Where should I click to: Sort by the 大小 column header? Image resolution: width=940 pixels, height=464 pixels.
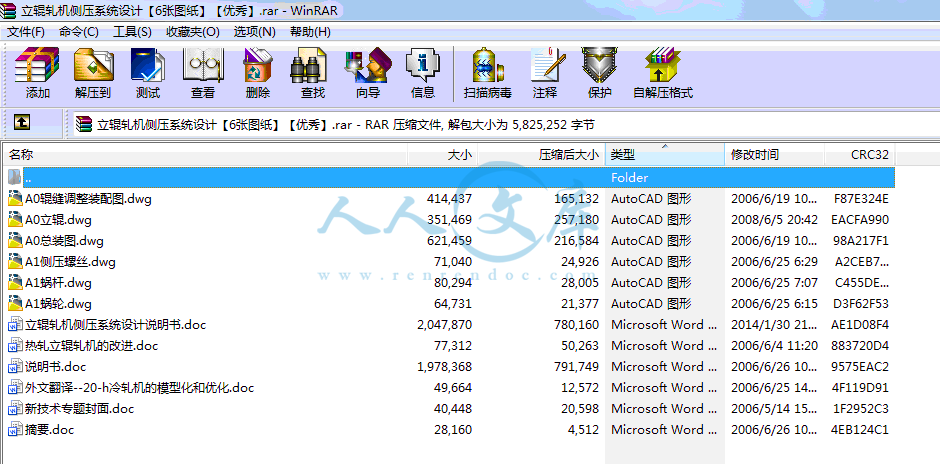(x=442, y=155)
